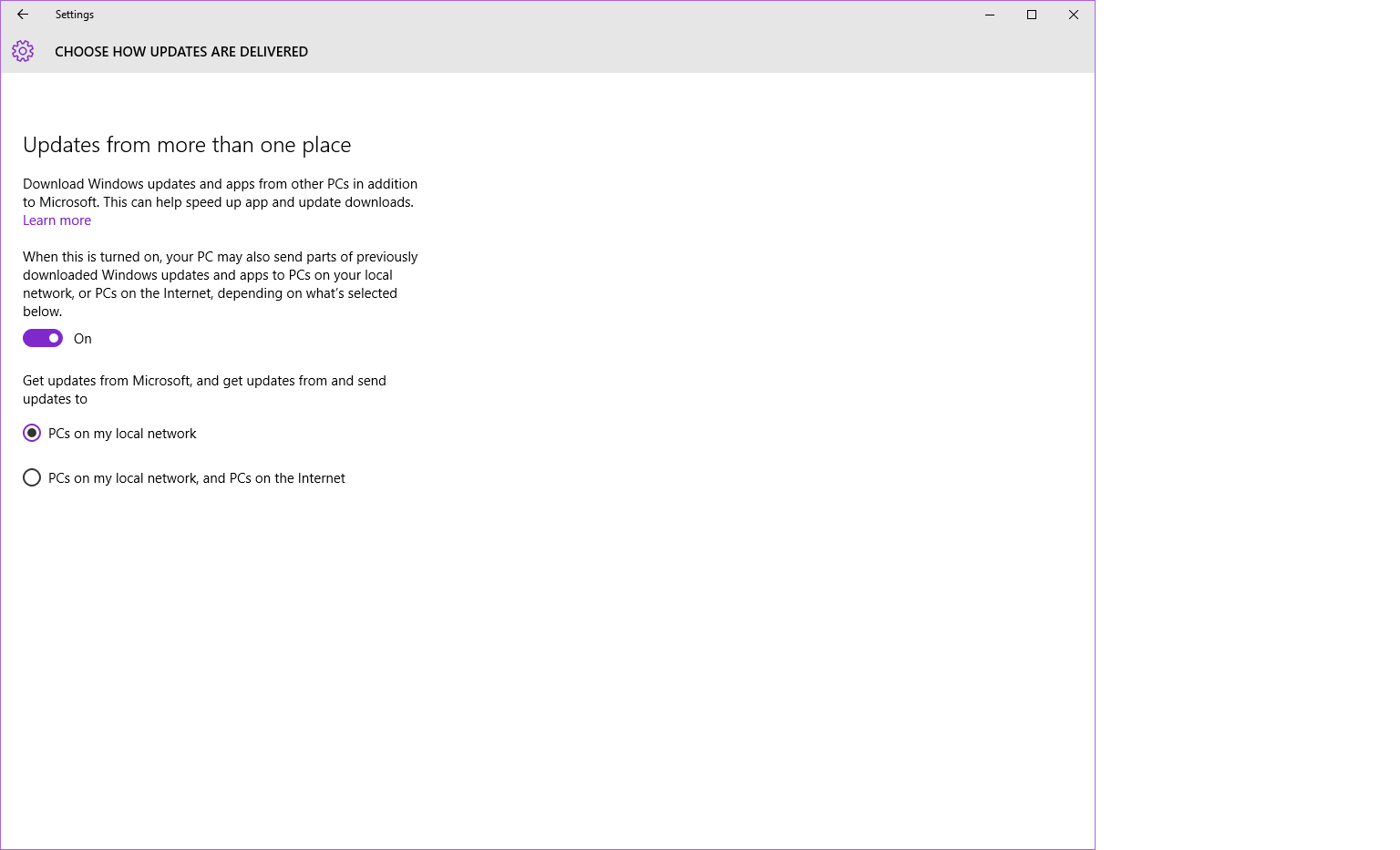Go back using the back arrow
Image resolution: width=1400 pixels, height=850 pixels.
pos(23,15)
